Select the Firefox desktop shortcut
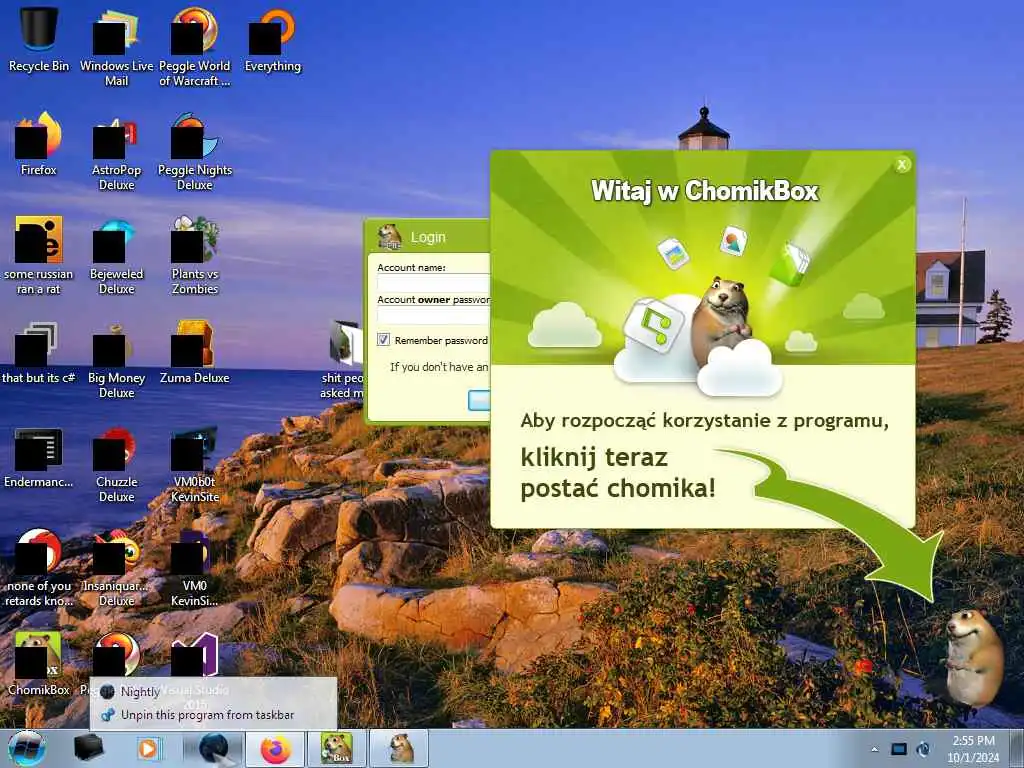 [39, 142]
